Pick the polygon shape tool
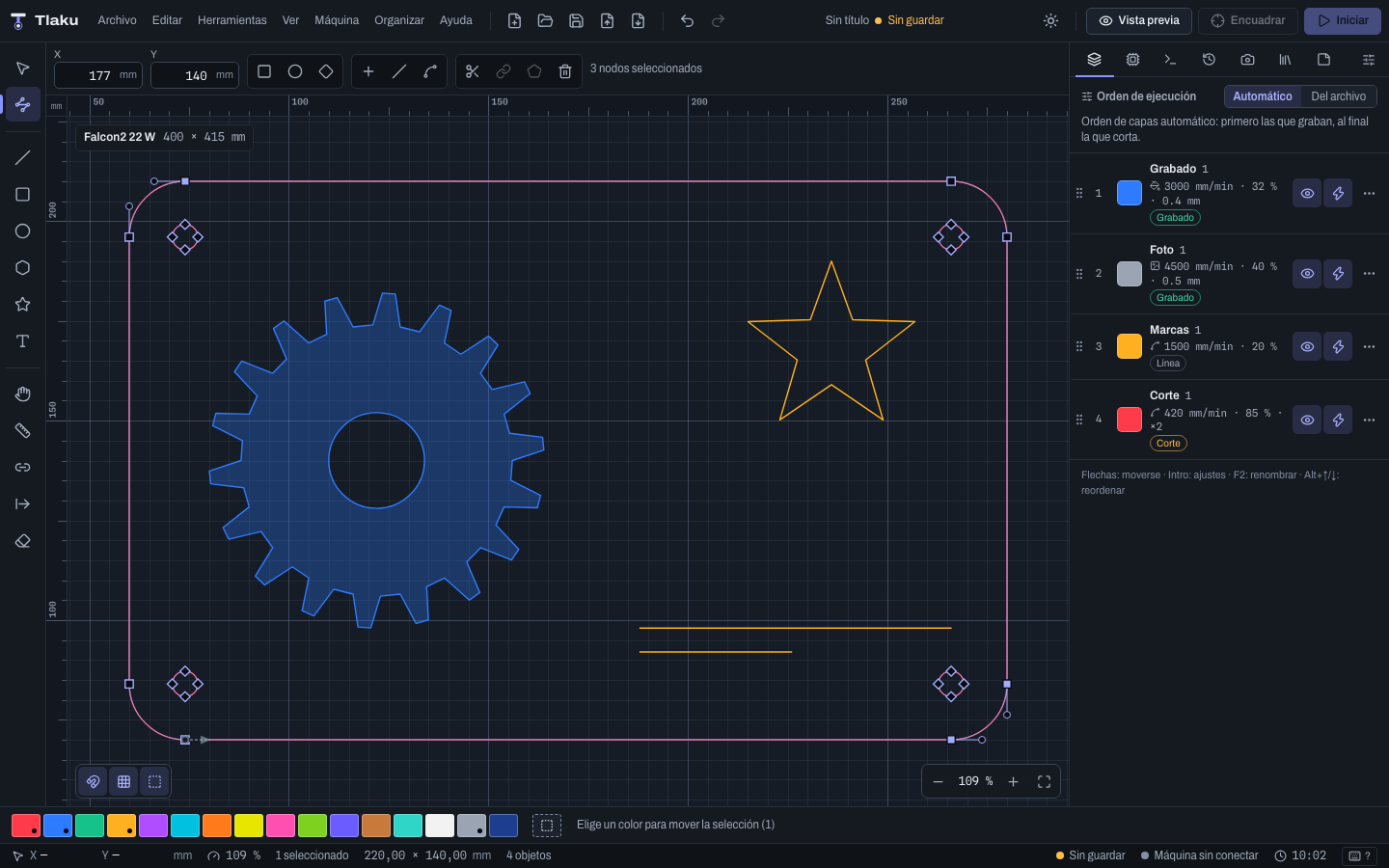This screenshot has width=1389, height=868. pos(23,268)
